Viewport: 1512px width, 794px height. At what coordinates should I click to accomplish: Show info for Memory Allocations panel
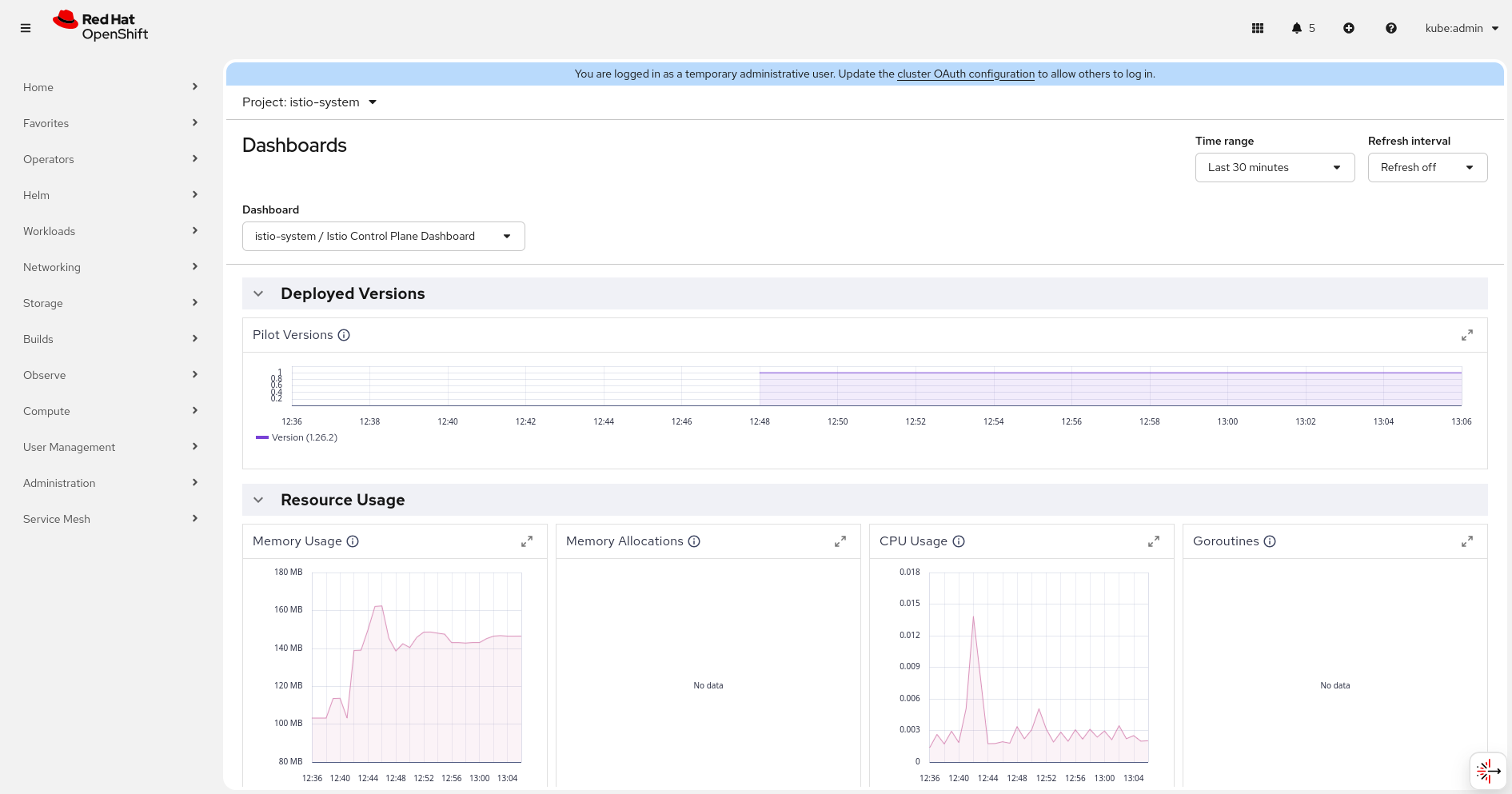click(694, 541)
